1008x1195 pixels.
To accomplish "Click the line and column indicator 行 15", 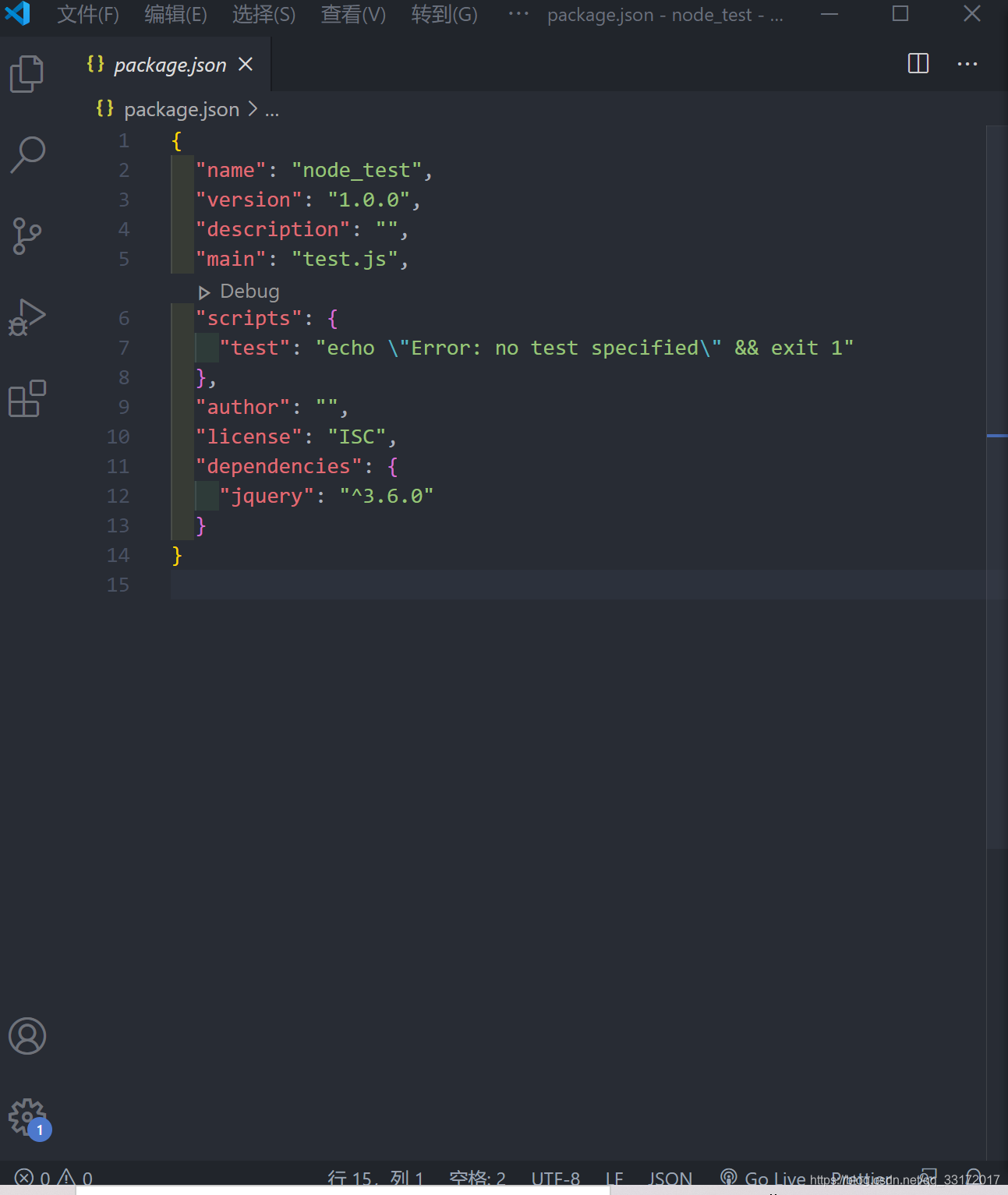I will click(376, 1178).
